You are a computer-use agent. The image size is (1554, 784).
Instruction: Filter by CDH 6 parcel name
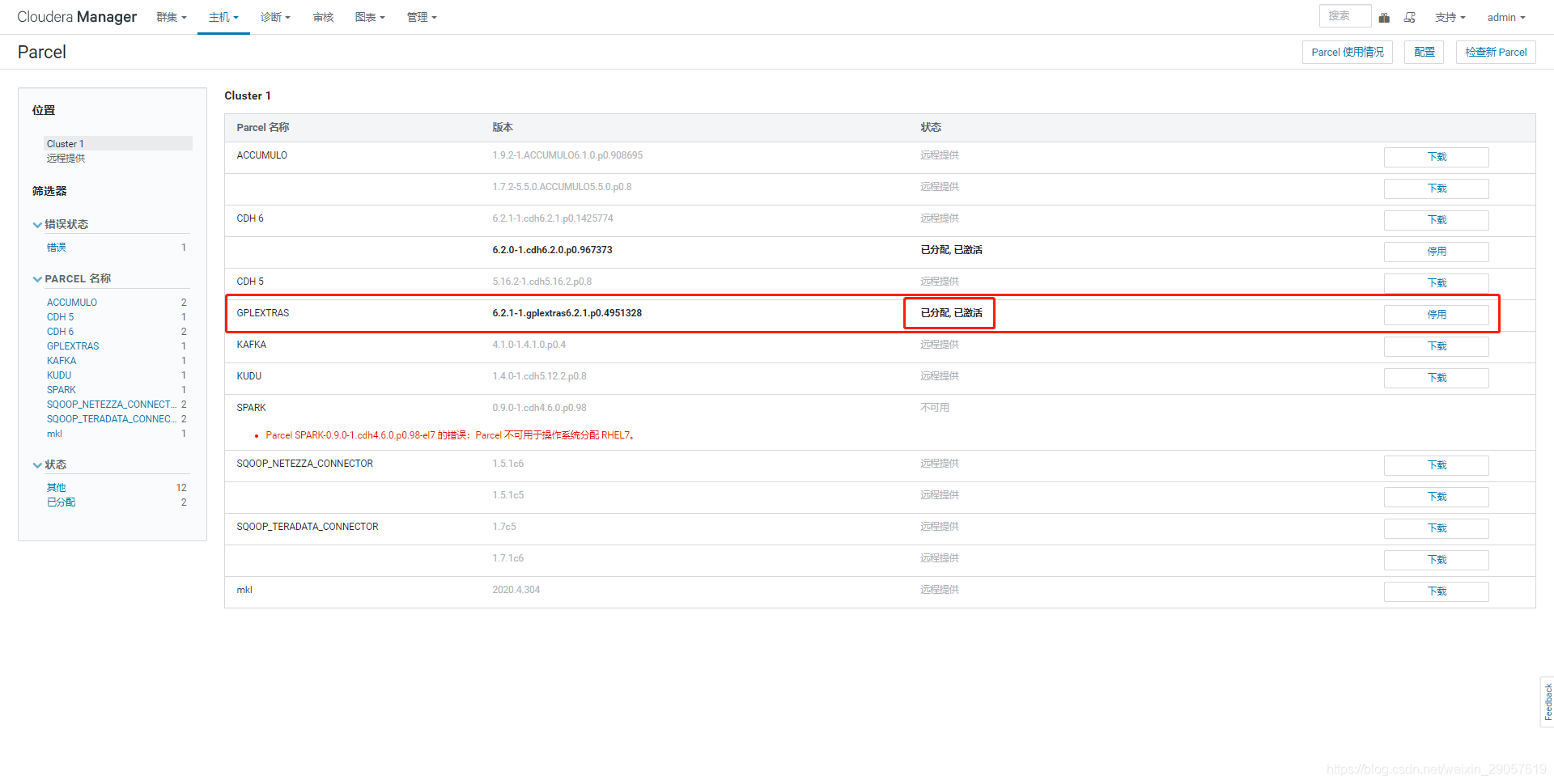[60, 332]
